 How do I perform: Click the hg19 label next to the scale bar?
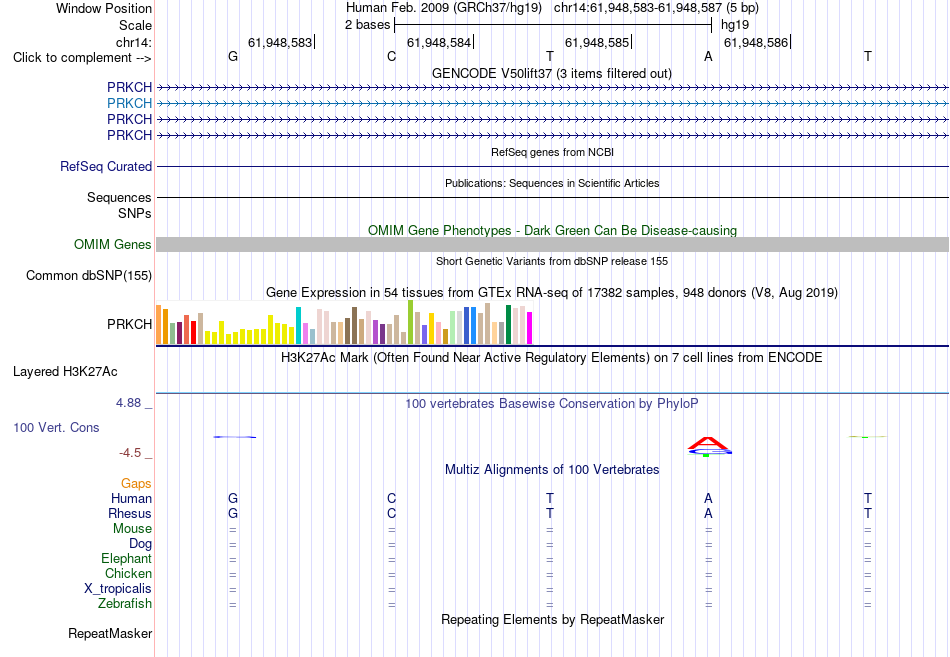tap(735, 25)
